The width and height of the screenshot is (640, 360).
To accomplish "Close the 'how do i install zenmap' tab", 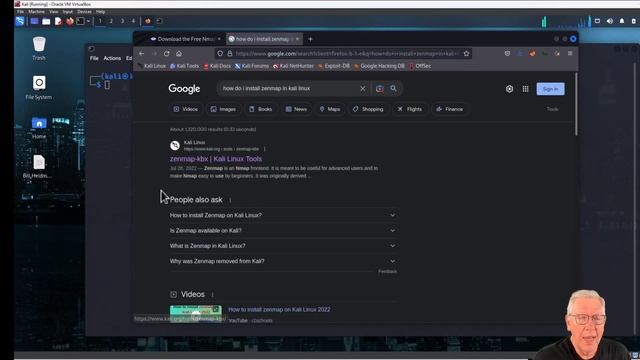I will [x=297, y=39].
